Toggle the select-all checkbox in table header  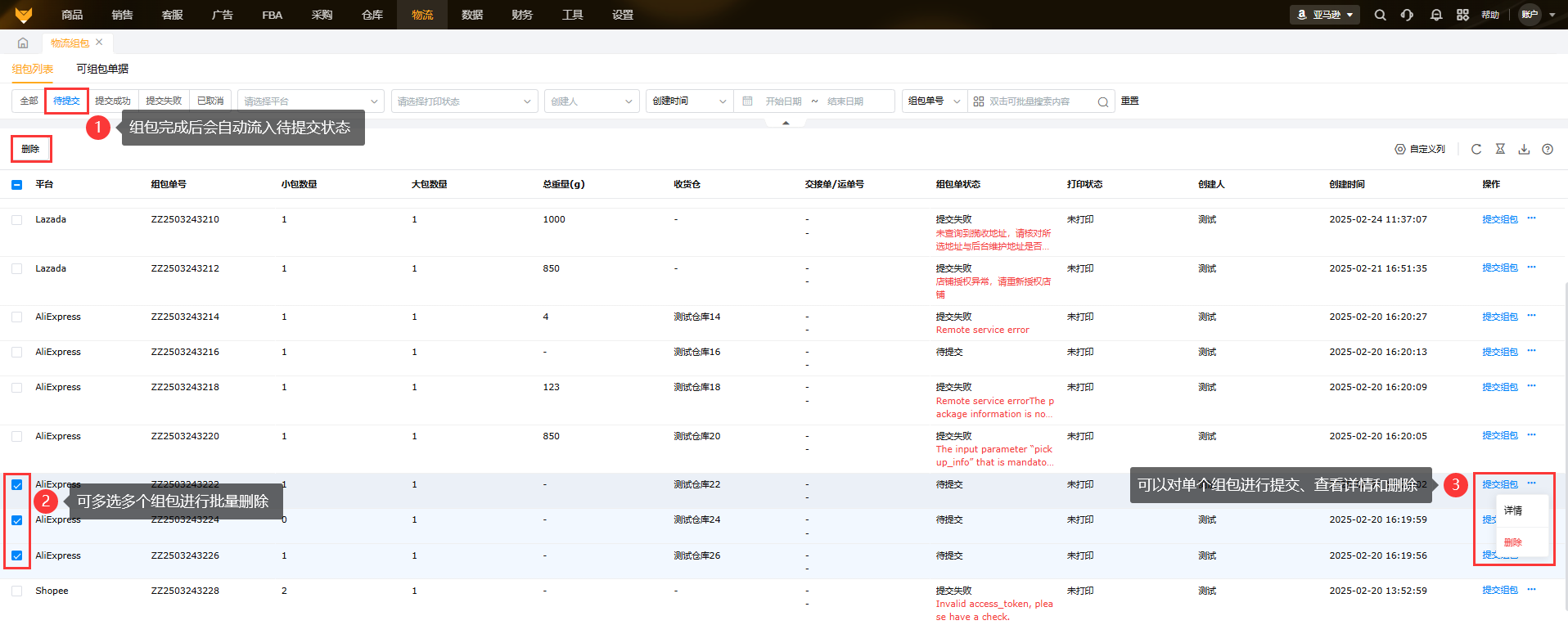click(17, 185)
